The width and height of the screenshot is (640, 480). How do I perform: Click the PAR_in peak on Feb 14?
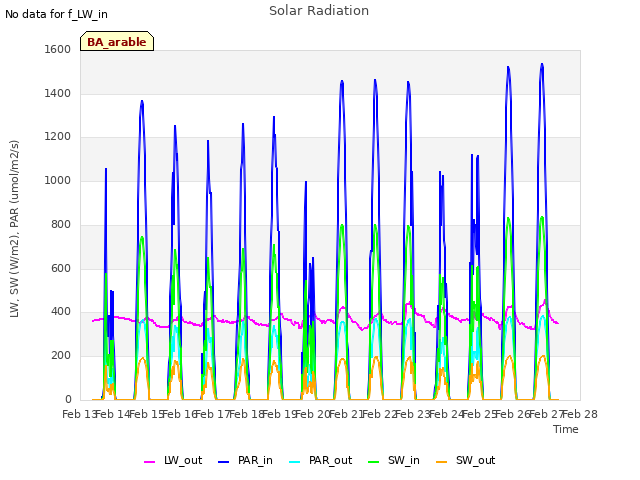point(142,101)
